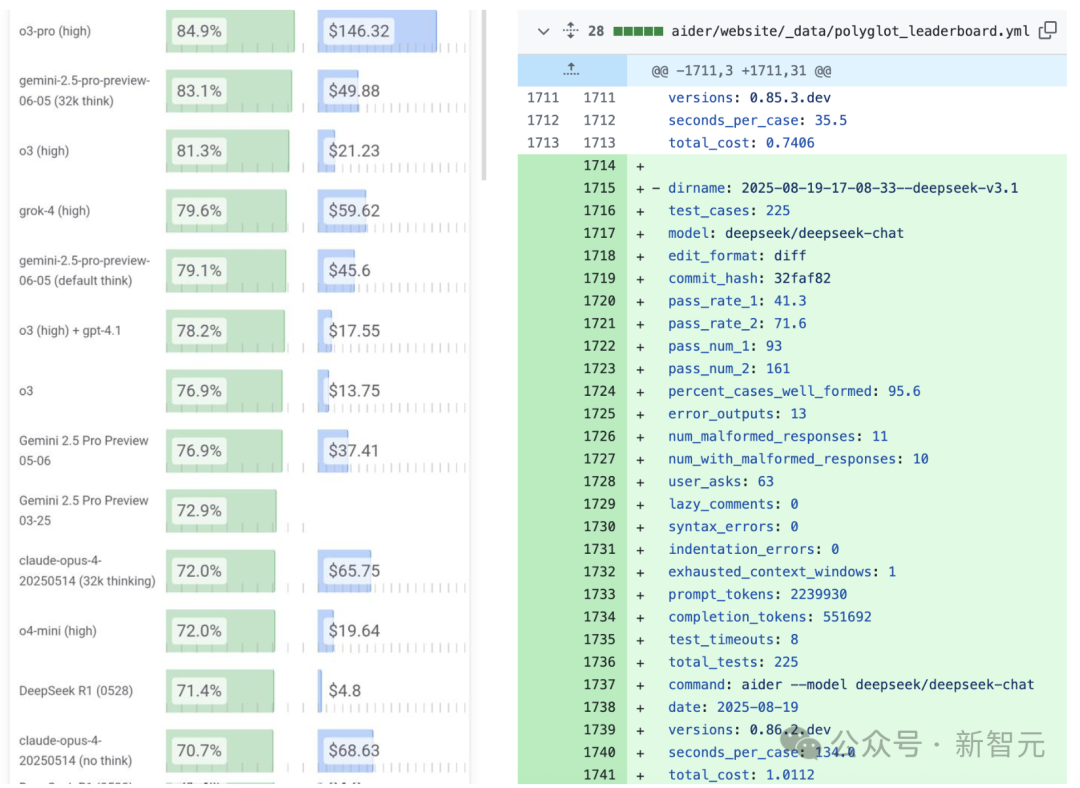Click the o3-pro (high) model label
The height and width of the screenshot is (788, 1080).
pyautogui.click(x=55, y=31)
